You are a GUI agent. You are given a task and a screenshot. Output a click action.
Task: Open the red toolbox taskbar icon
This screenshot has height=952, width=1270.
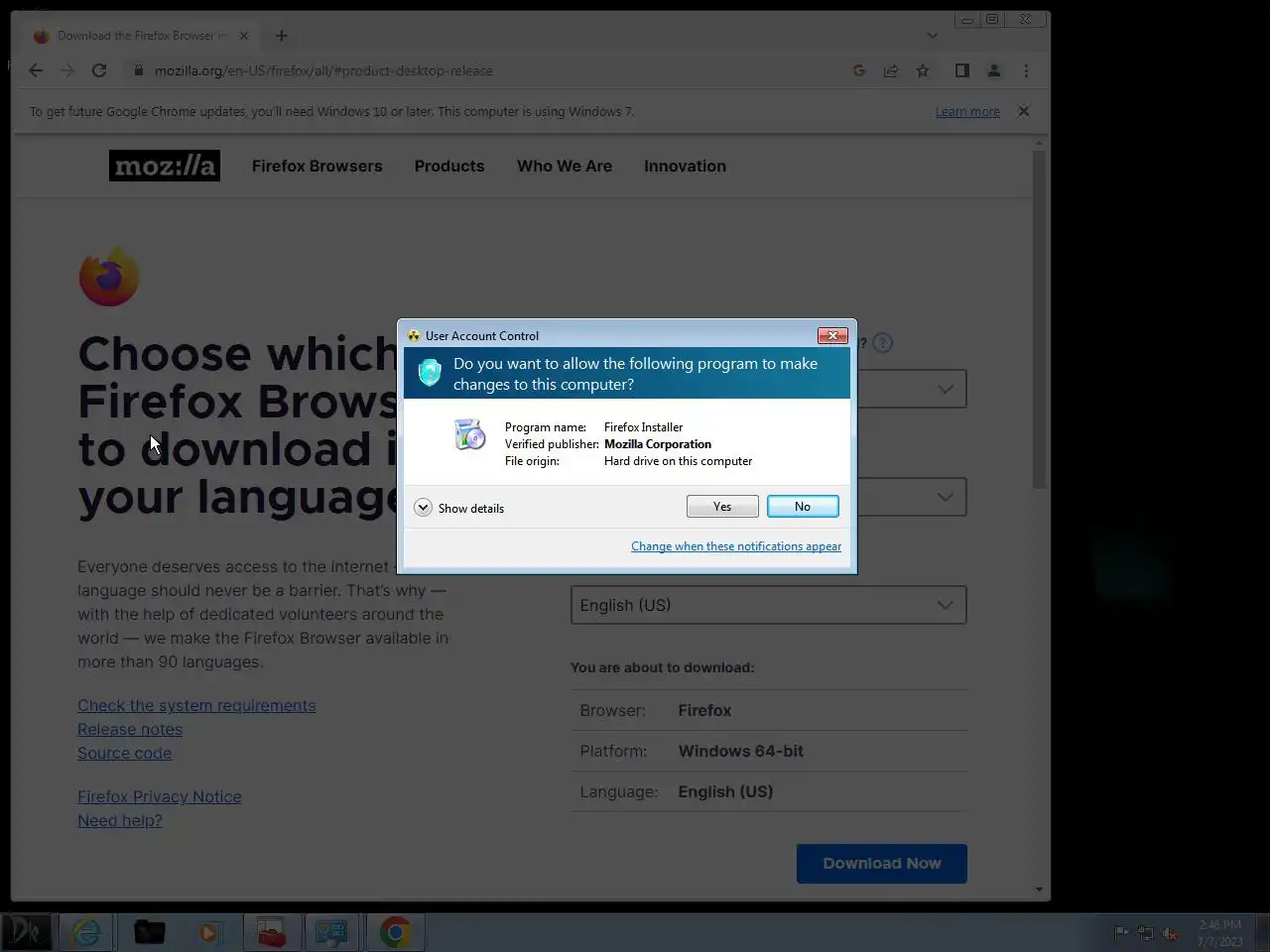pyautogui.click(x=271, y=932)
